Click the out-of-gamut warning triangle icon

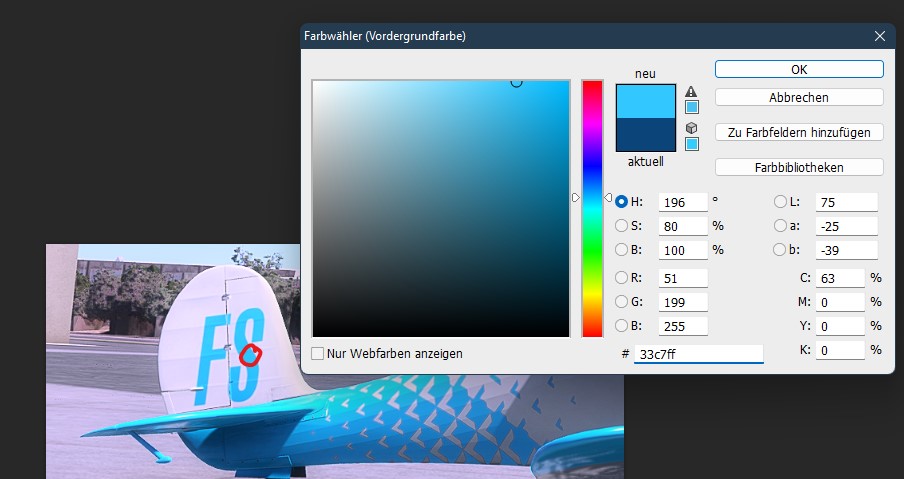click(x=691, y=92)
